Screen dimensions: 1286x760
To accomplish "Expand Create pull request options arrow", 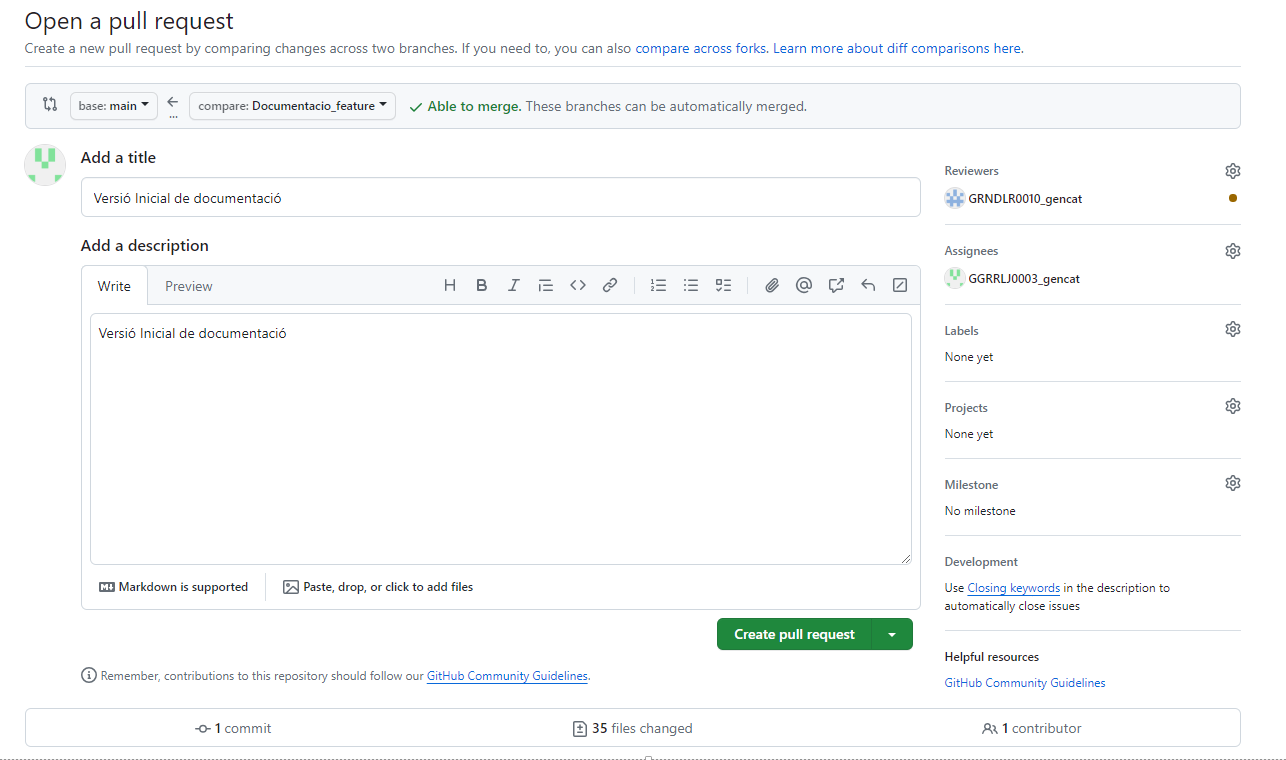I will click(x=892, y=634).
